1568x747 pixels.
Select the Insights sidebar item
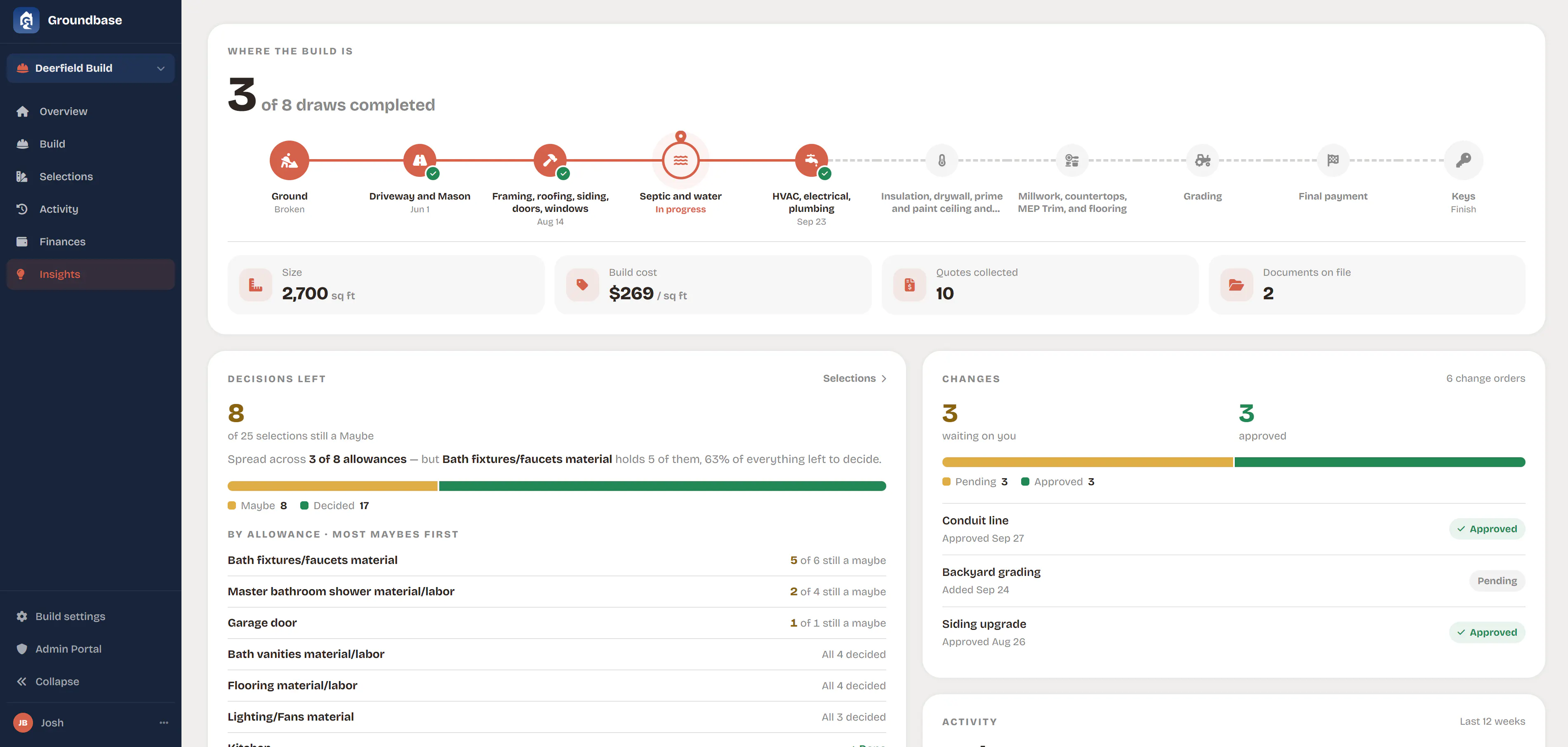pos(91,274)
